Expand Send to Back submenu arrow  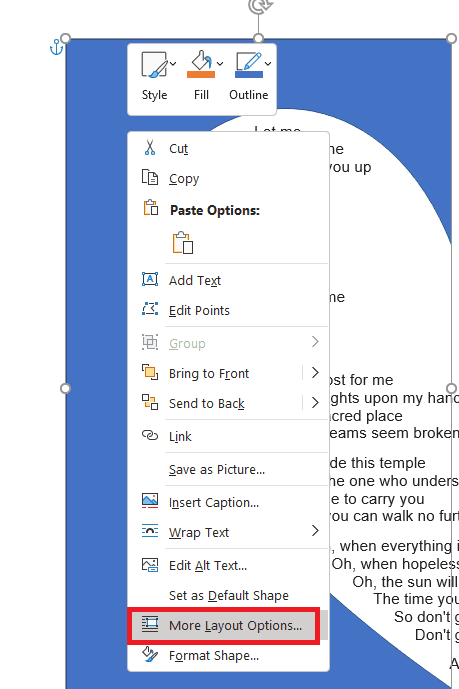click(x=315, y=403)
